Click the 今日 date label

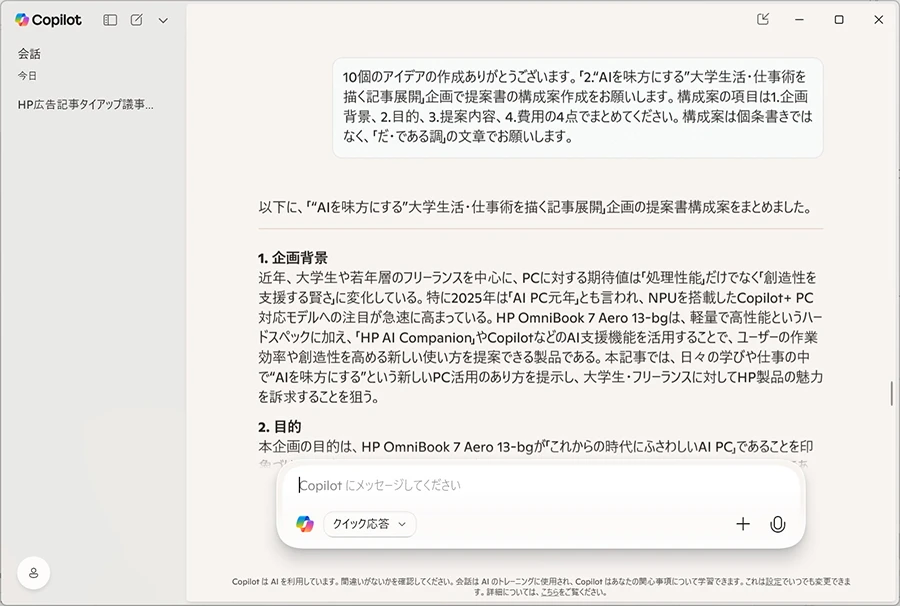tap(27, 76)
